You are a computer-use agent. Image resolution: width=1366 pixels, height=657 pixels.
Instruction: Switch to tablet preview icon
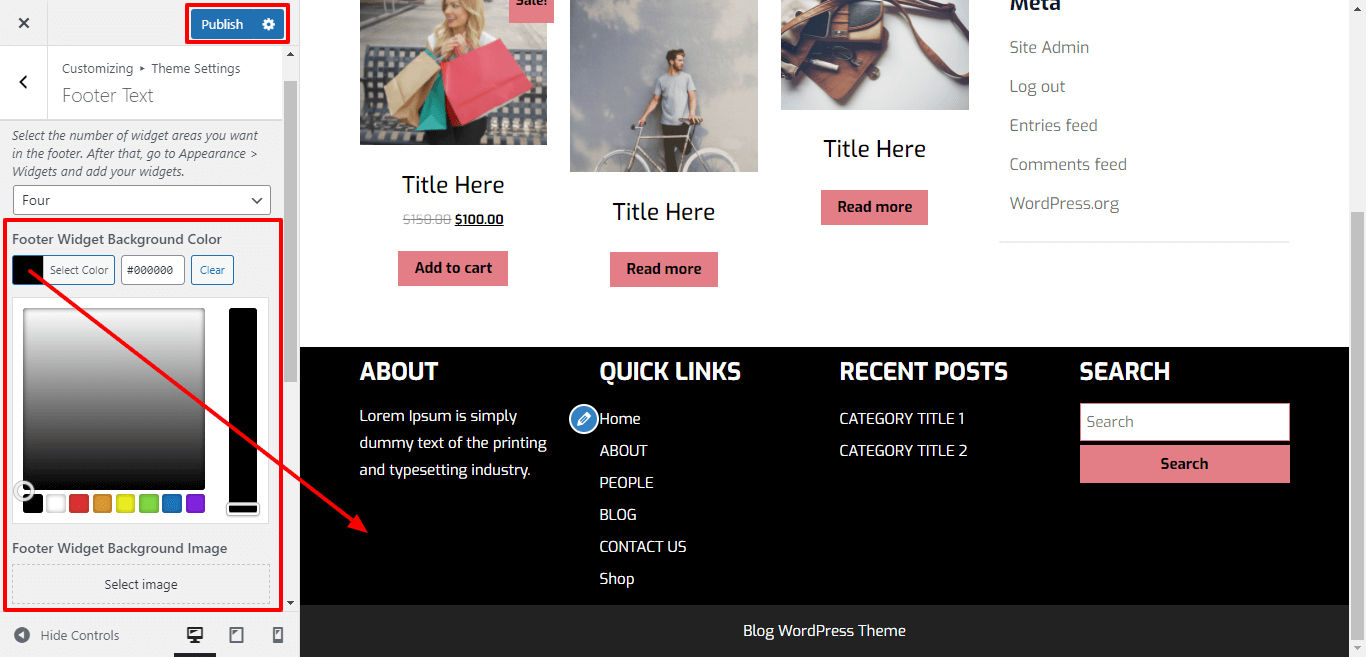click(237, 635)
